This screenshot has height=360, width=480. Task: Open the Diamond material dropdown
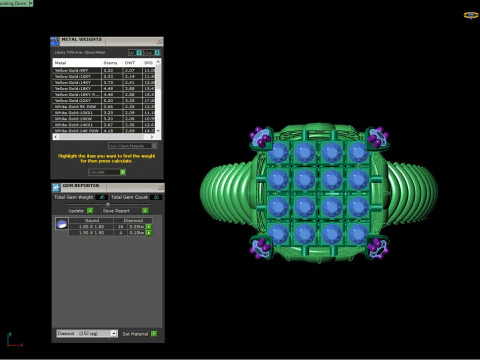(114, 333)
